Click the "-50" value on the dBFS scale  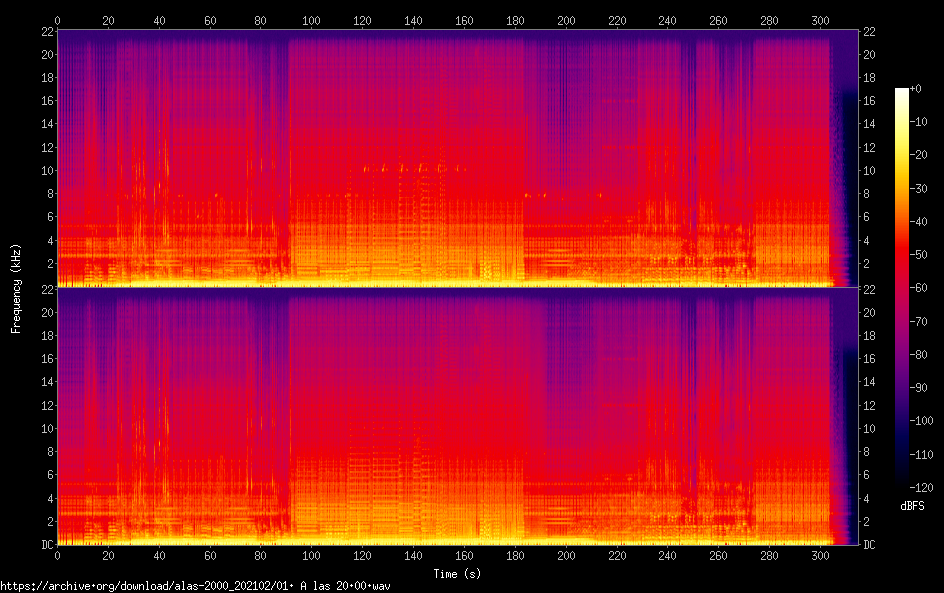coord(919,255)
